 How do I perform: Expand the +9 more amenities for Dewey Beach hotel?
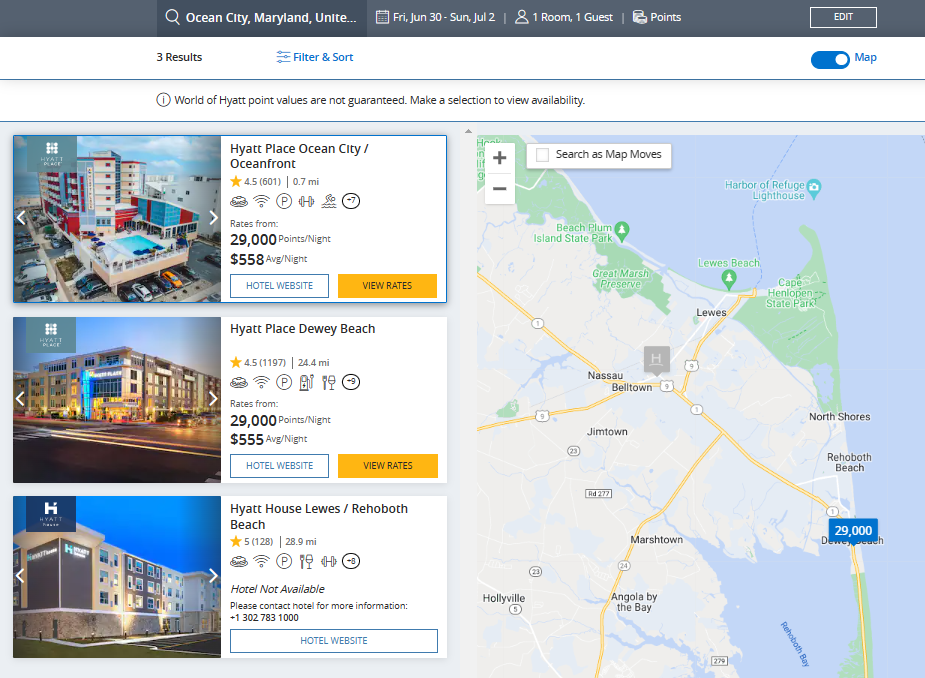[x=351, y=382]
